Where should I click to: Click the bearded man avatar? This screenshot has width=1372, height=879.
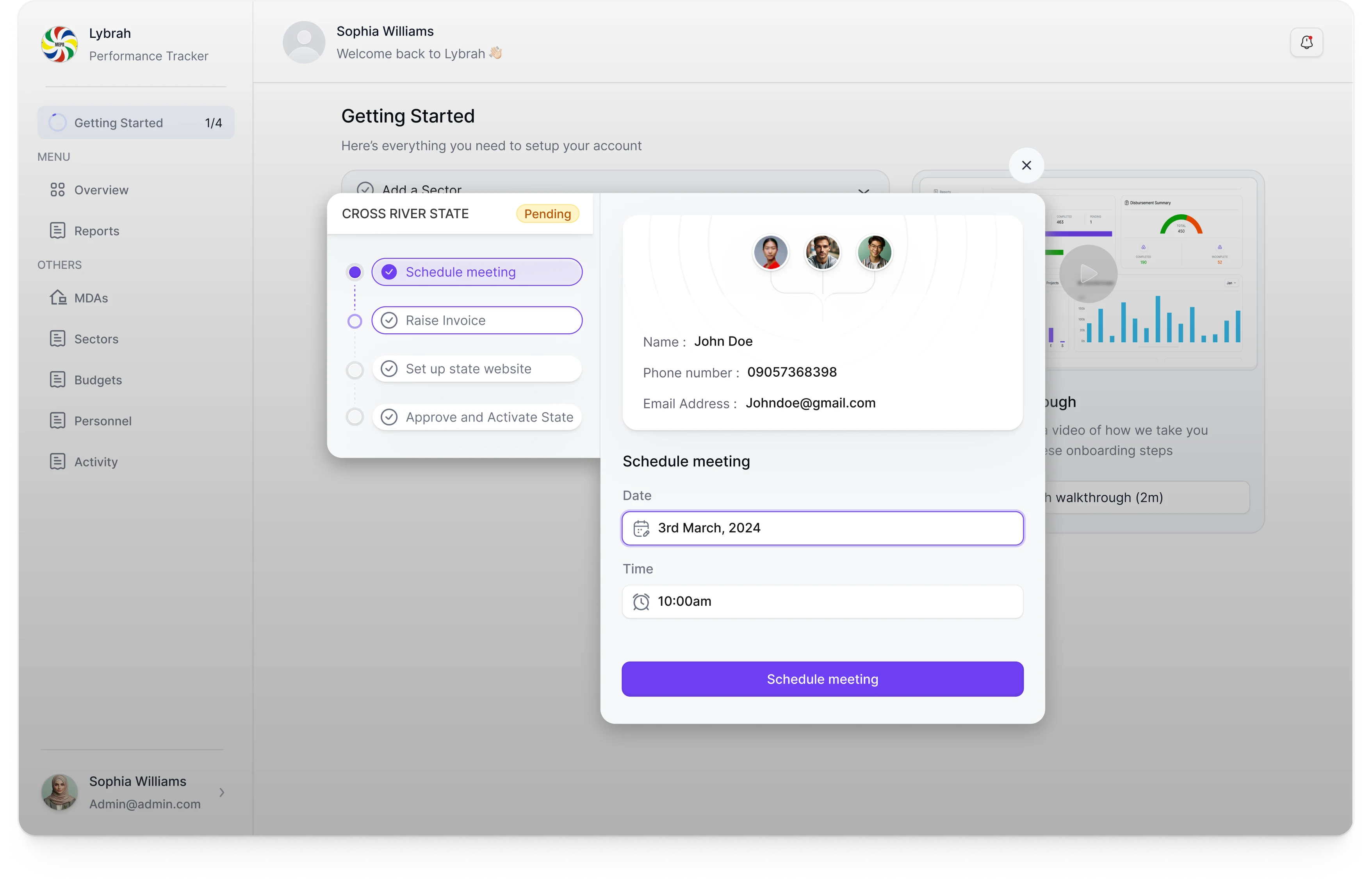(x=822, y=252)
